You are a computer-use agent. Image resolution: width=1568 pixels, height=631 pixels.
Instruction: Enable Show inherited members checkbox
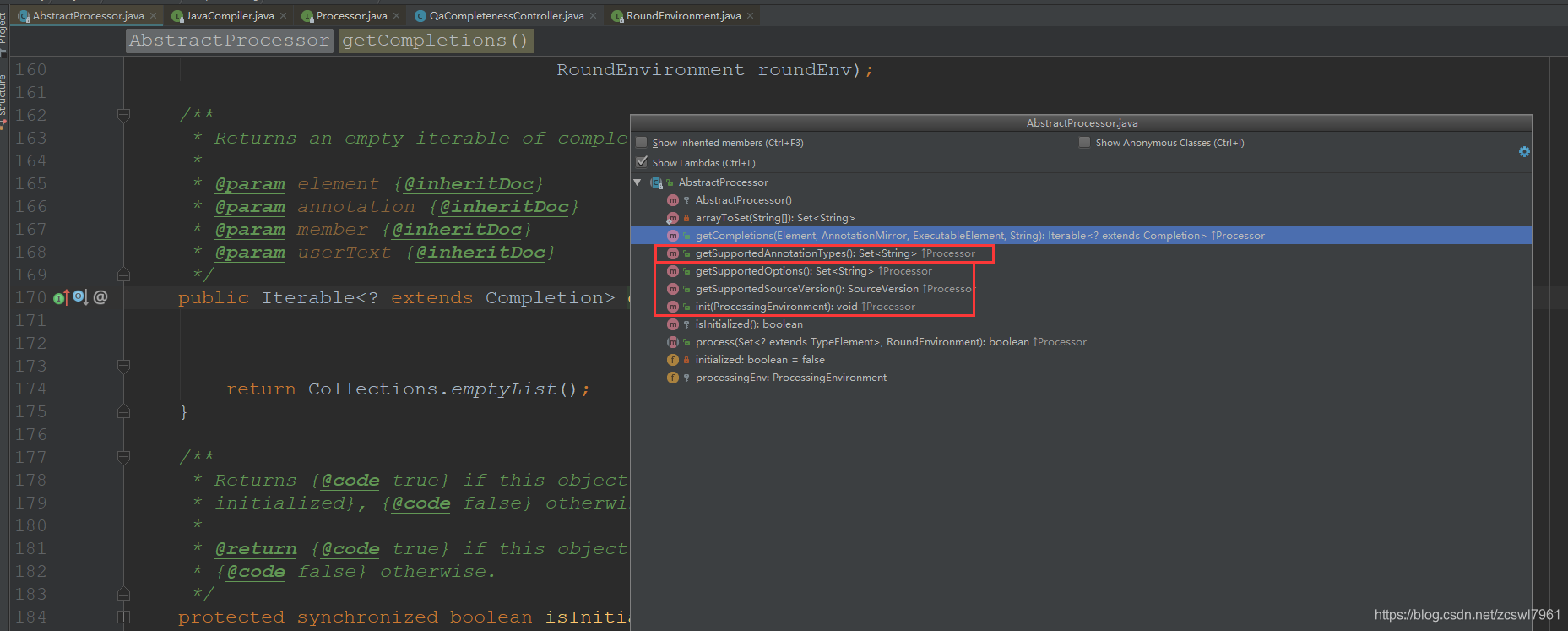coord(642,143)
